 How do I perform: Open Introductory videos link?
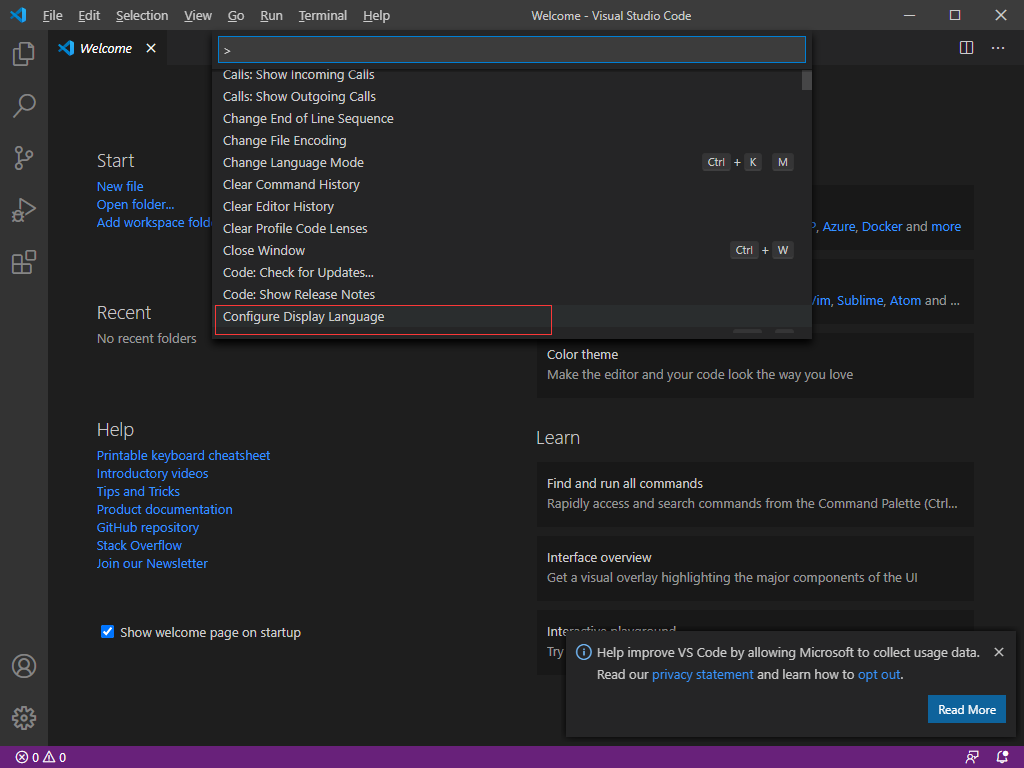pos(152,473)
